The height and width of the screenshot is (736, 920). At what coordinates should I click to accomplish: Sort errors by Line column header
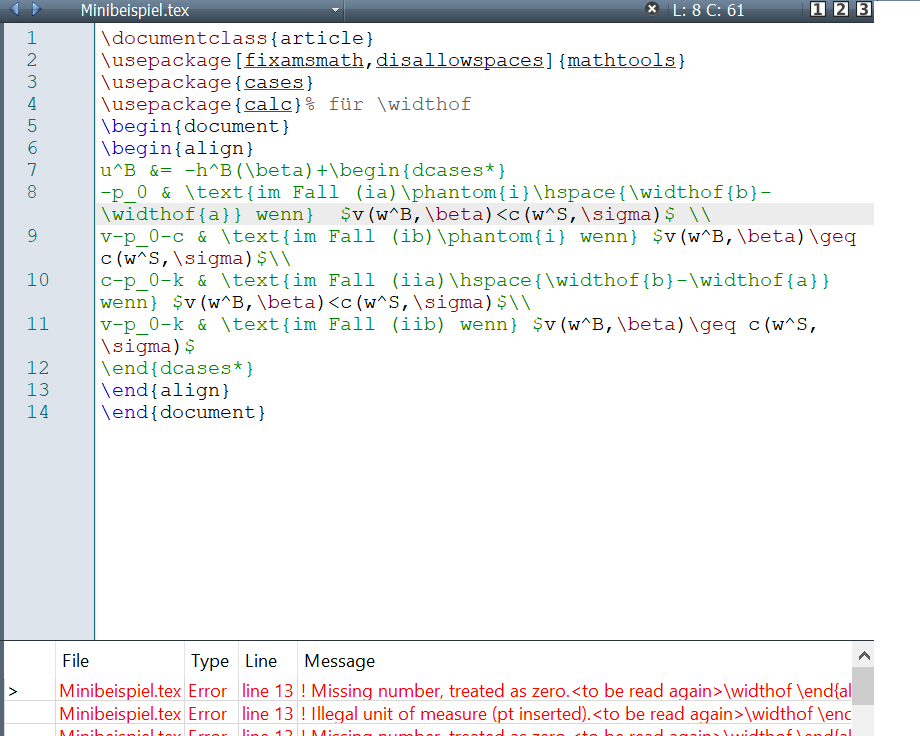(x=260, y=661)
